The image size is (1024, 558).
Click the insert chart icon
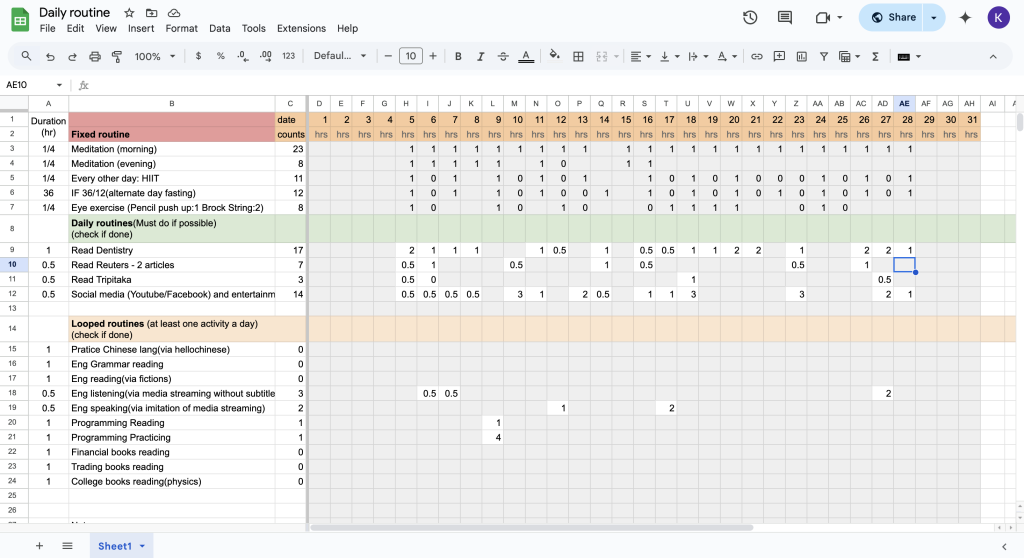point(801,56)
